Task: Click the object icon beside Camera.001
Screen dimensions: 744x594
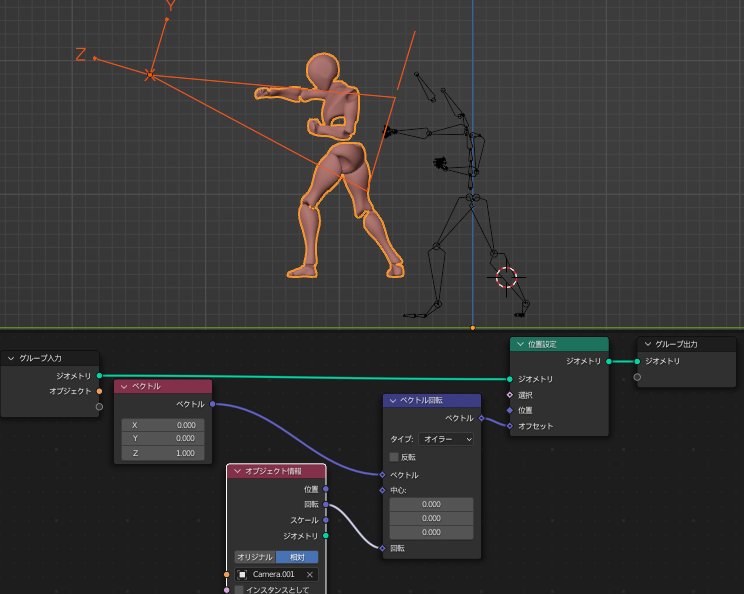Action: pos(243,575)
